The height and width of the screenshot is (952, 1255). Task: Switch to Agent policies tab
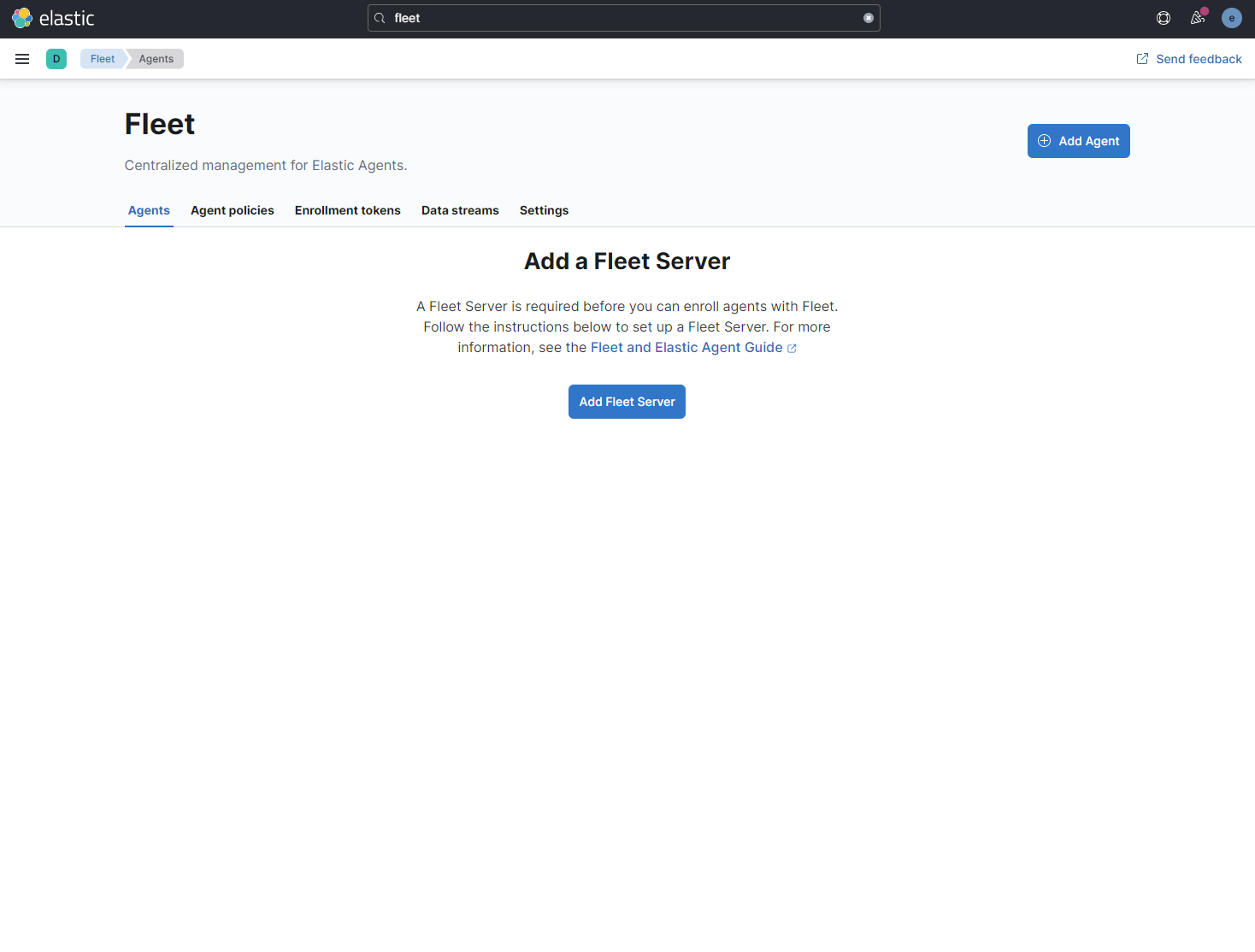click(x=233, y=210)
